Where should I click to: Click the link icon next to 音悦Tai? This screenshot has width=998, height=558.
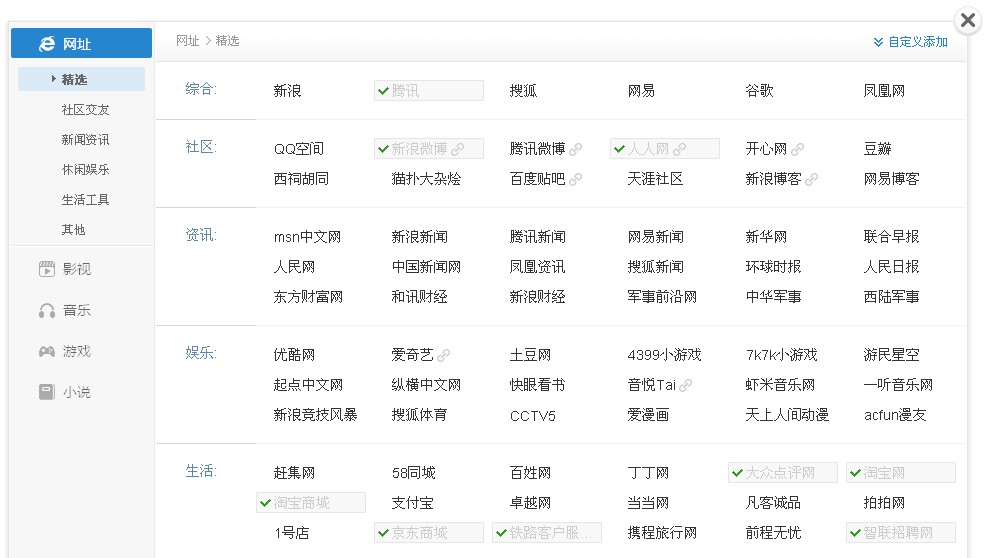click(685, 385)
